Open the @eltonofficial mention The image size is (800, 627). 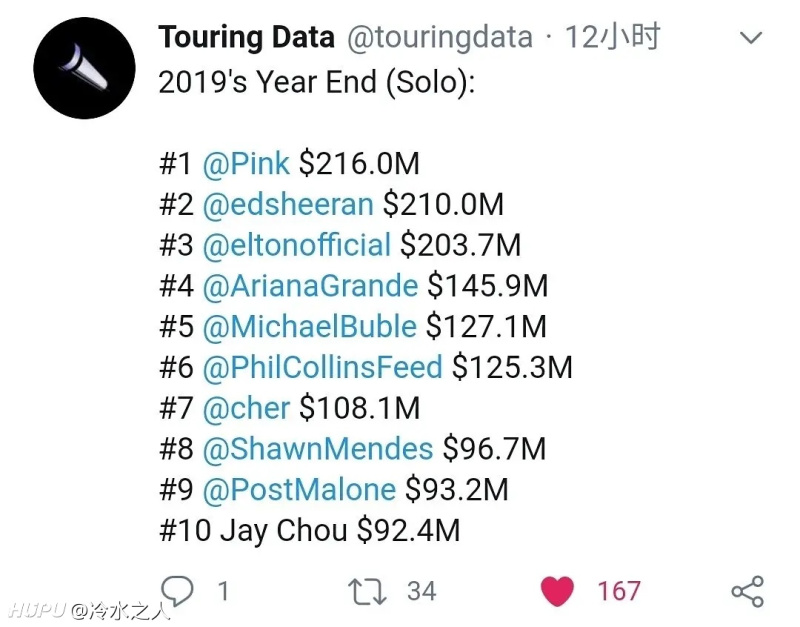coord(296,244)
